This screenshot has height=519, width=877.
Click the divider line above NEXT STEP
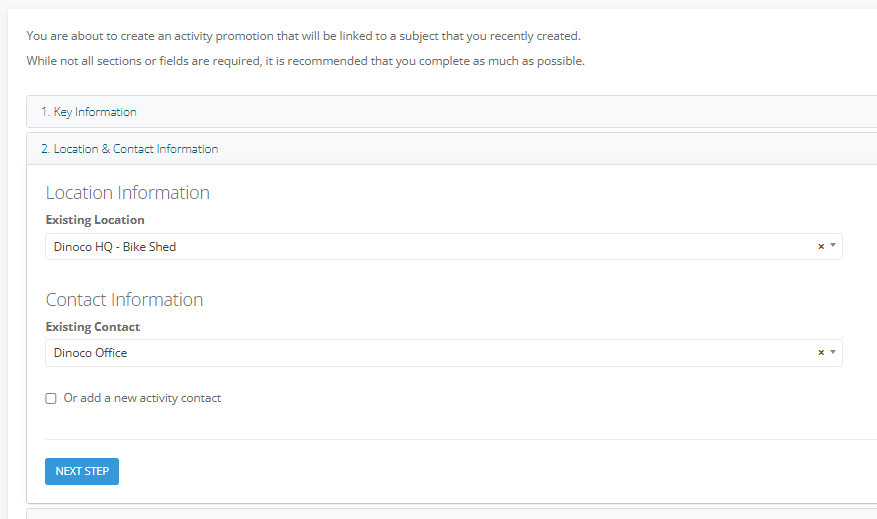[450, 439]
